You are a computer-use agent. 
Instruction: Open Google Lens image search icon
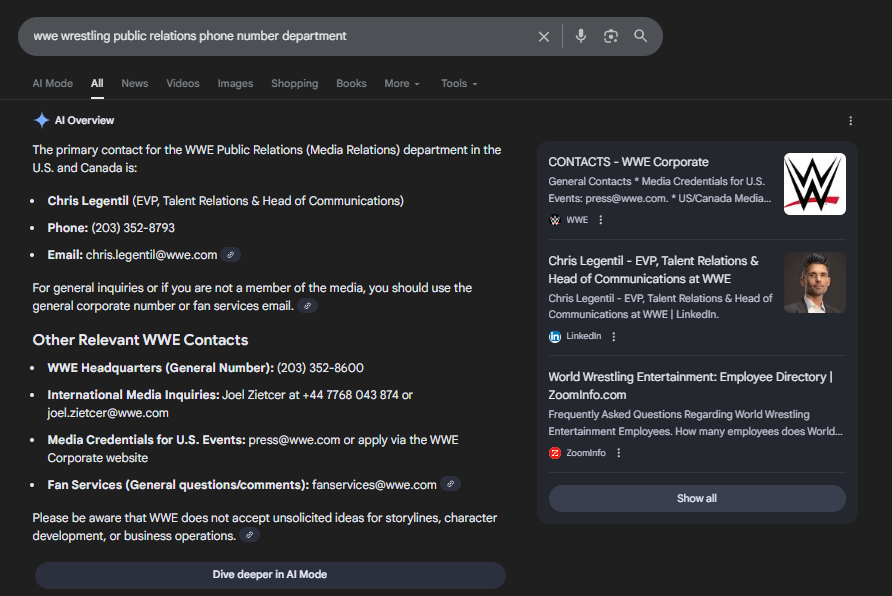610,36
